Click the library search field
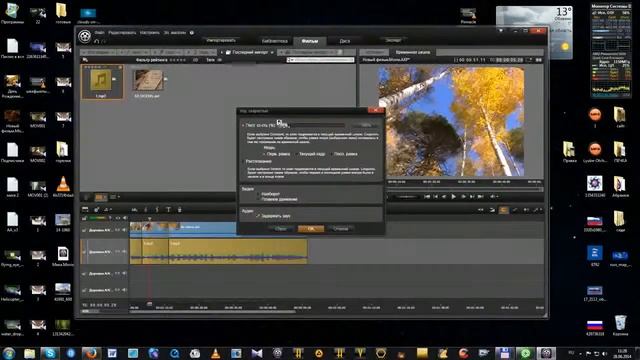 click(x=320, y=60)
